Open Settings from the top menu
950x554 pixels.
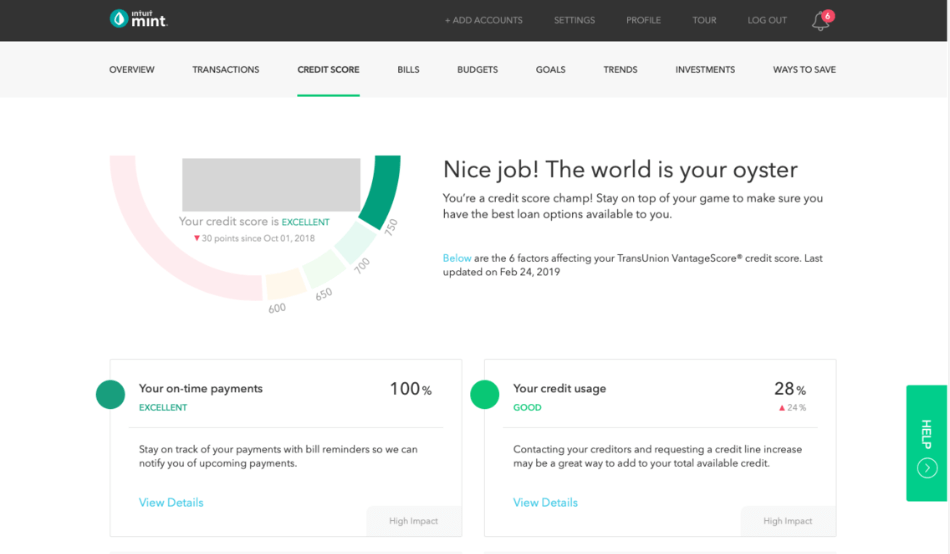pyautogui.click(x=574, y=20)
